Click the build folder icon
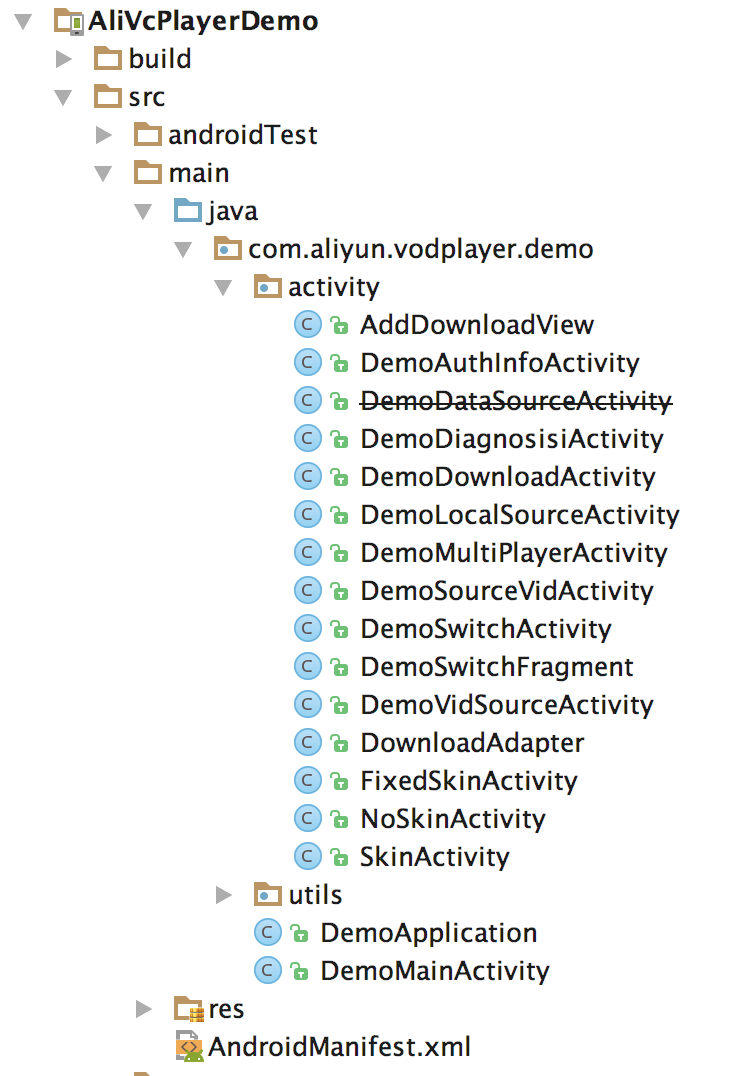This screenshot has height=1076, width=736. click(x=108, y=58)
